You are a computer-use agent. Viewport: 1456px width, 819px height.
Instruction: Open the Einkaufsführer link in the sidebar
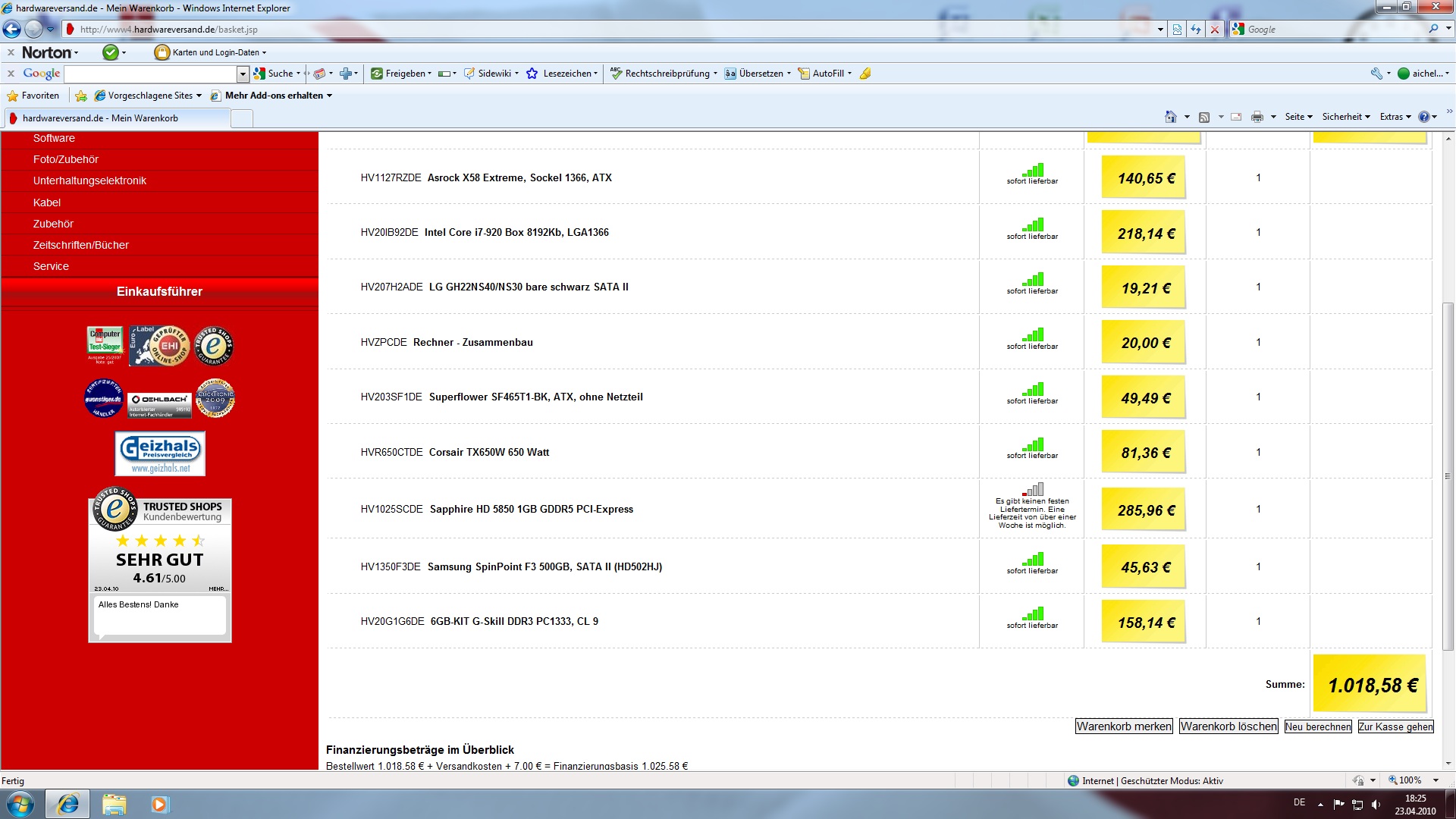click(159, 291)
